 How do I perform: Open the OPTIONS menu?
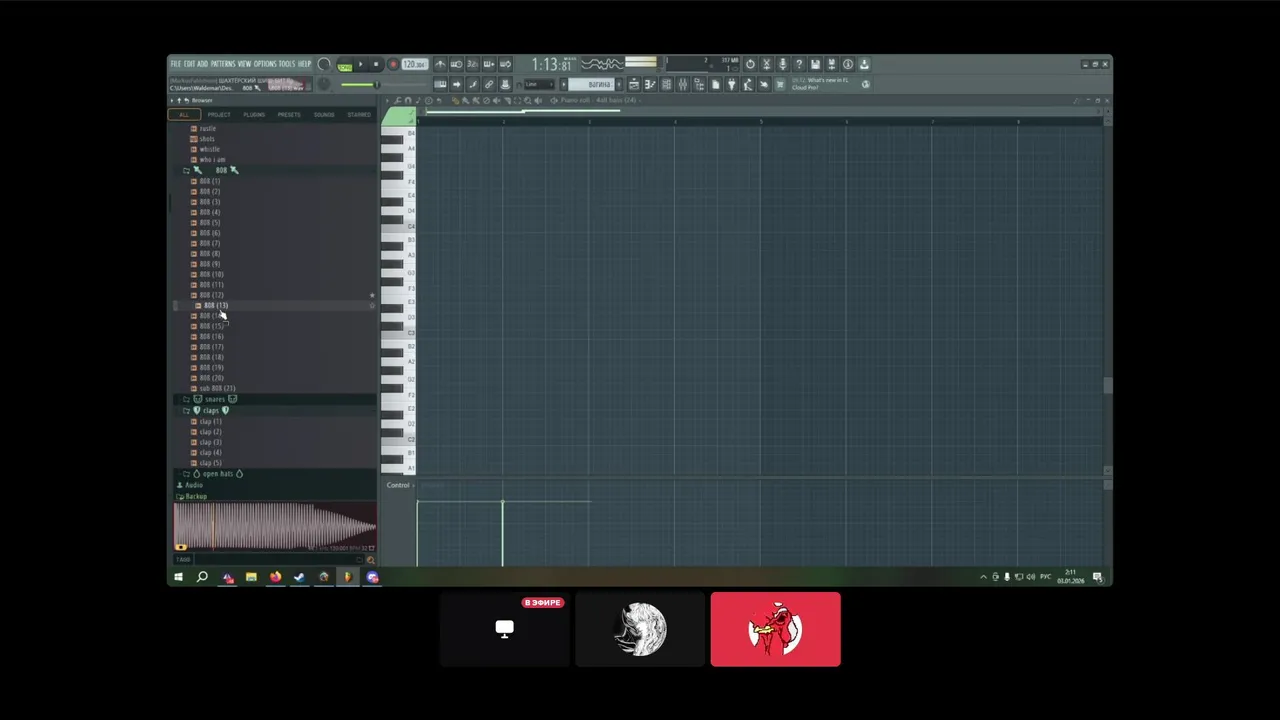tap(265, 64)
